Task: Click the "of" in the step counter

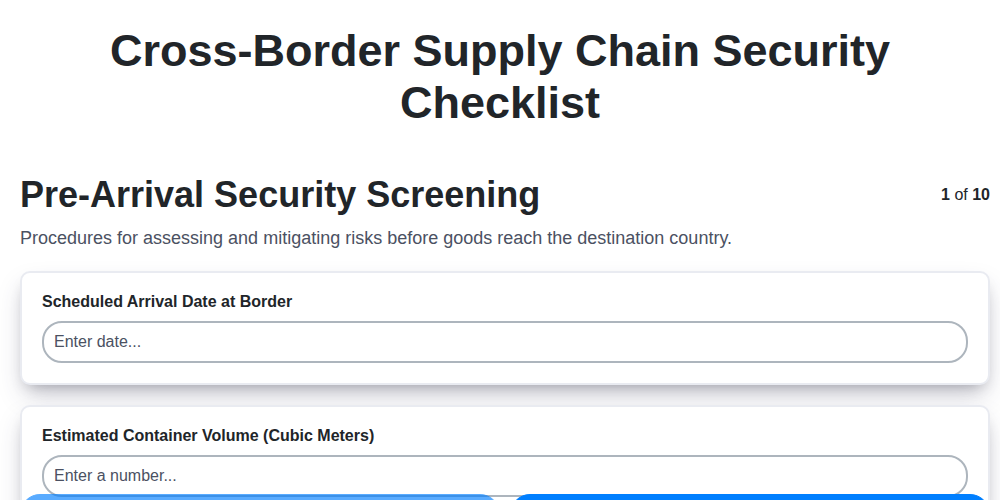Action: coord(961,194)
